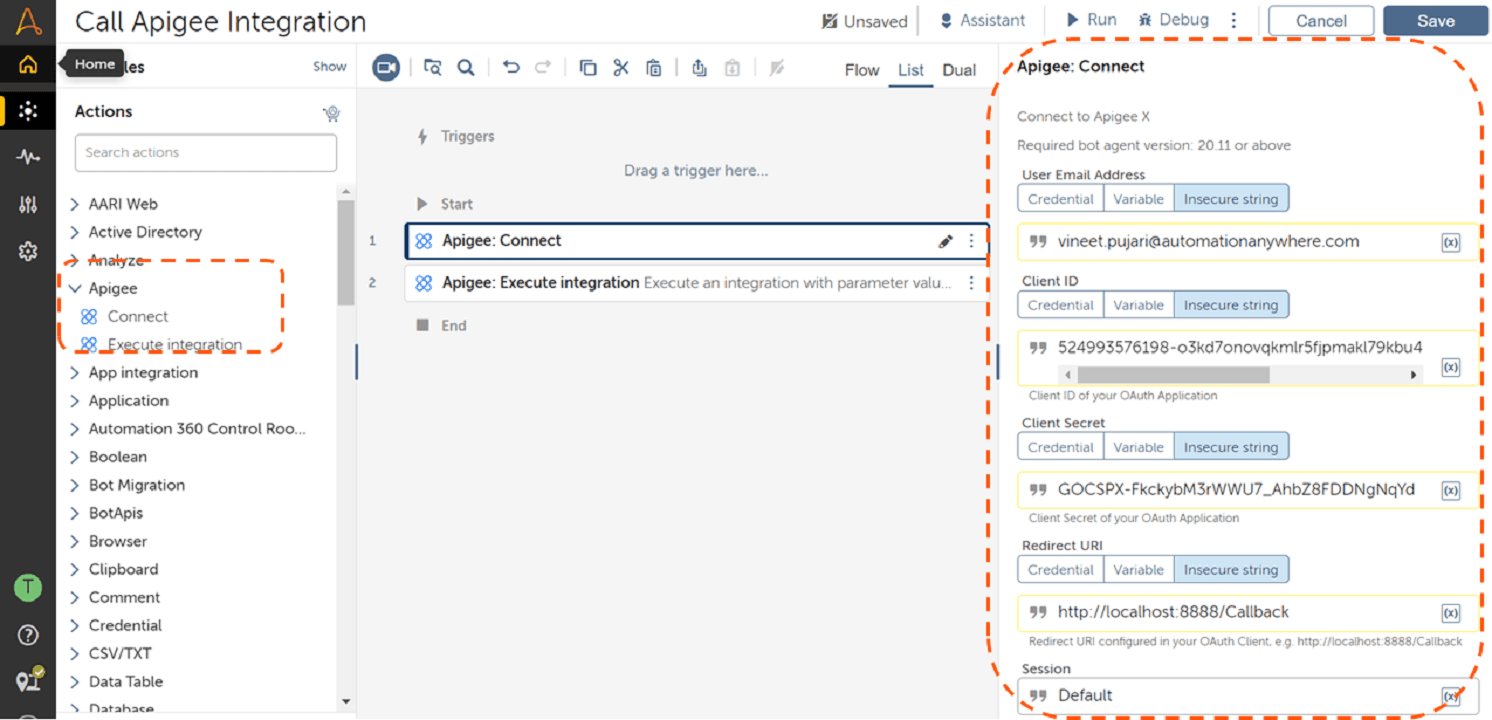Select Variable for User Email Address
This screenshot has height=720, width=1492.
tap(1138, 199)
